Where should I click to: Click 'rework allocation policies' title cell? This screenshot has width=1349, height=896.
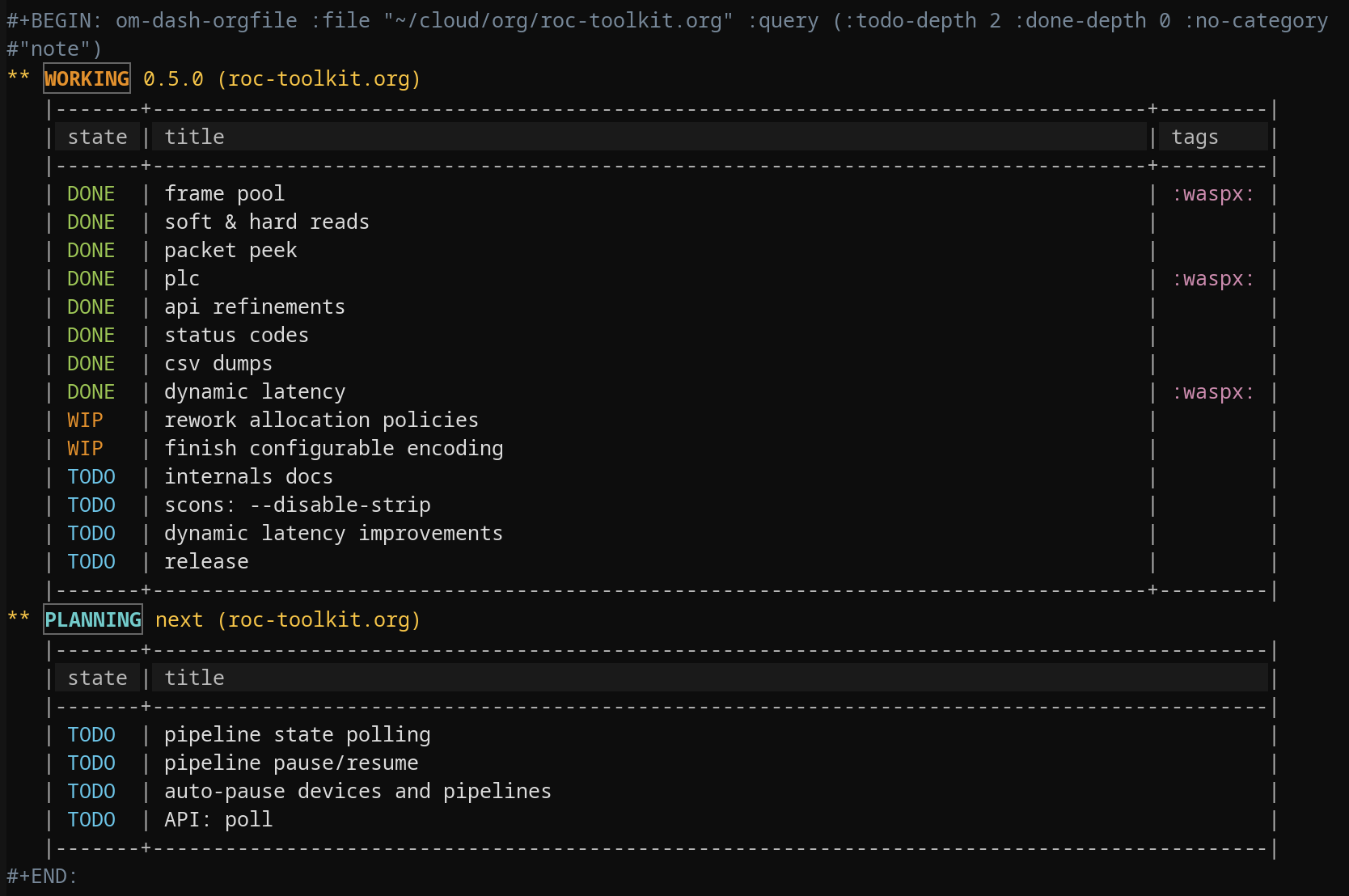pyautogui.click(x=322, y=420)
